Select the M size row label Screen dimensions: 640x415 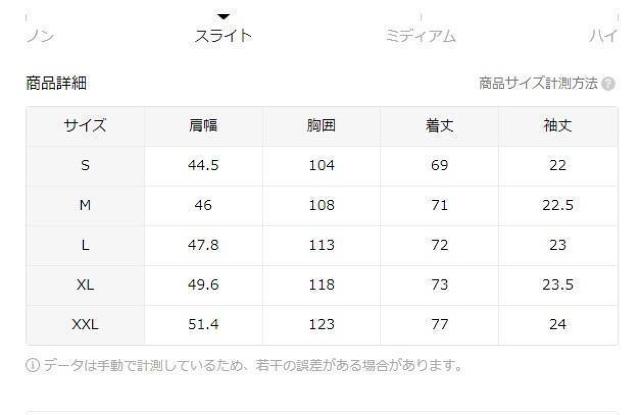85,205
